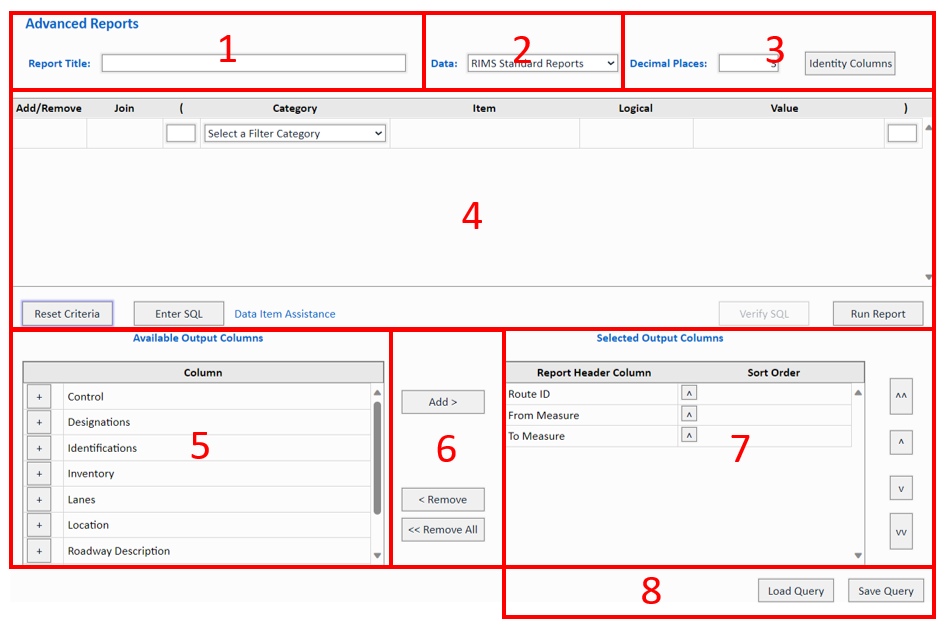Expand the Inventory column group
The height and width of the screenshot is (629, 947).
point(39,474)
